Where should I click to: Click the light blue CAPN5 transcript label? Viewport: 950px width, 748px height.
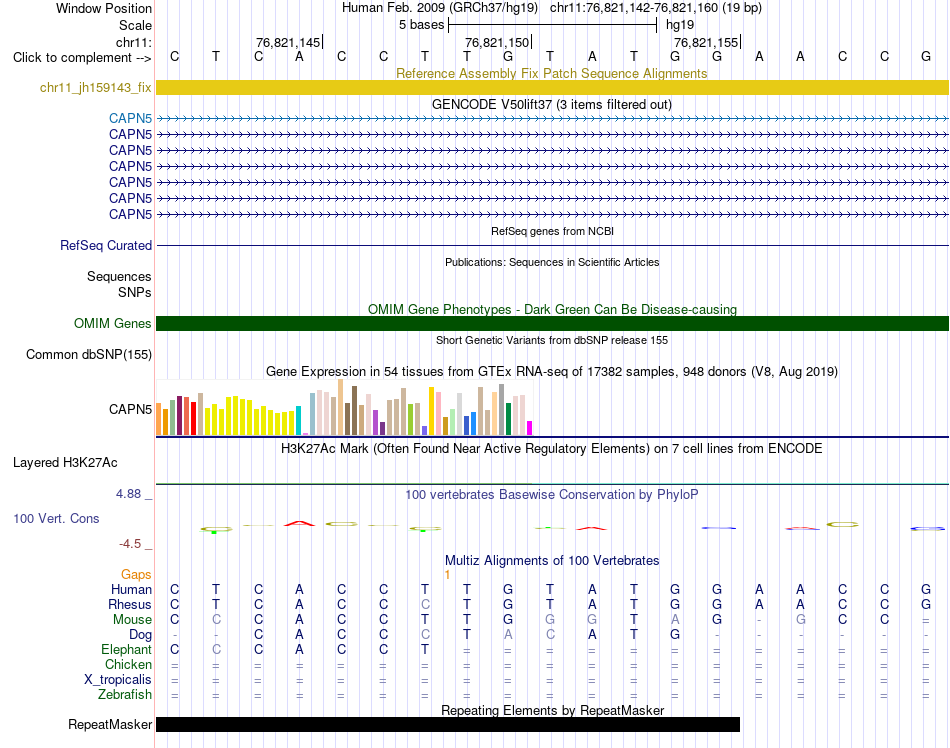point(130,118)
